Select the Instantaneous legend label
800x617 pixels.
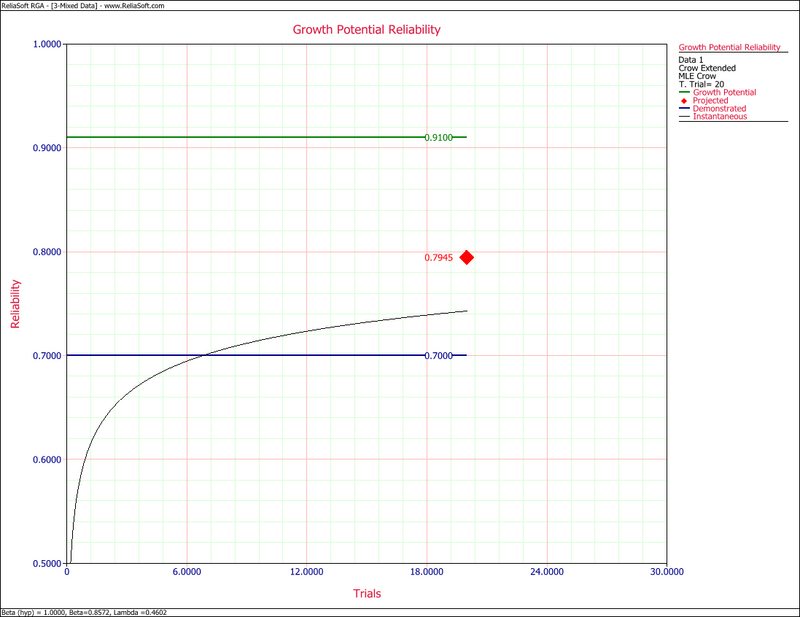[718, 117]
